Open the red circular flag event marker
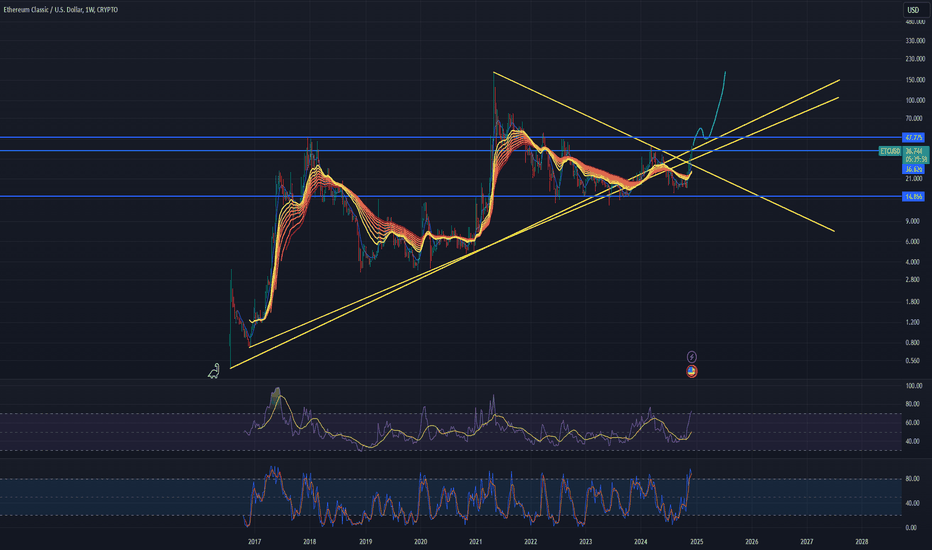 tap(692, 371)
